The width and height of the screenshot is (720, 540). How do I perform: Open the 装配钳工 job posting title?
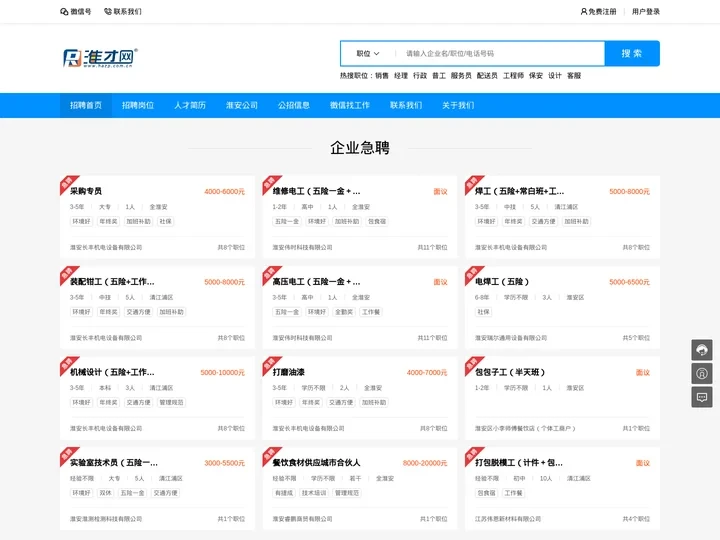[112, 281]
